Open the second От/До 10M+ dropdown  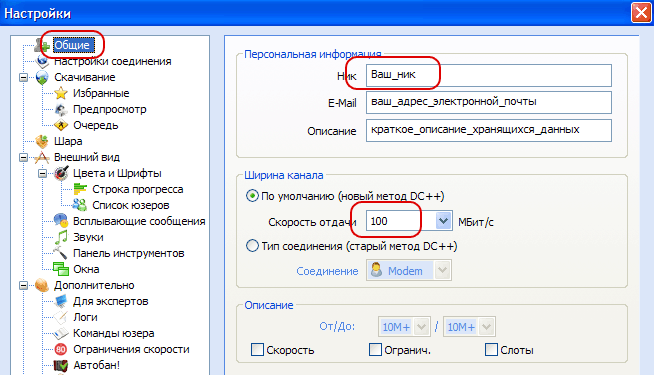(486, 327)
